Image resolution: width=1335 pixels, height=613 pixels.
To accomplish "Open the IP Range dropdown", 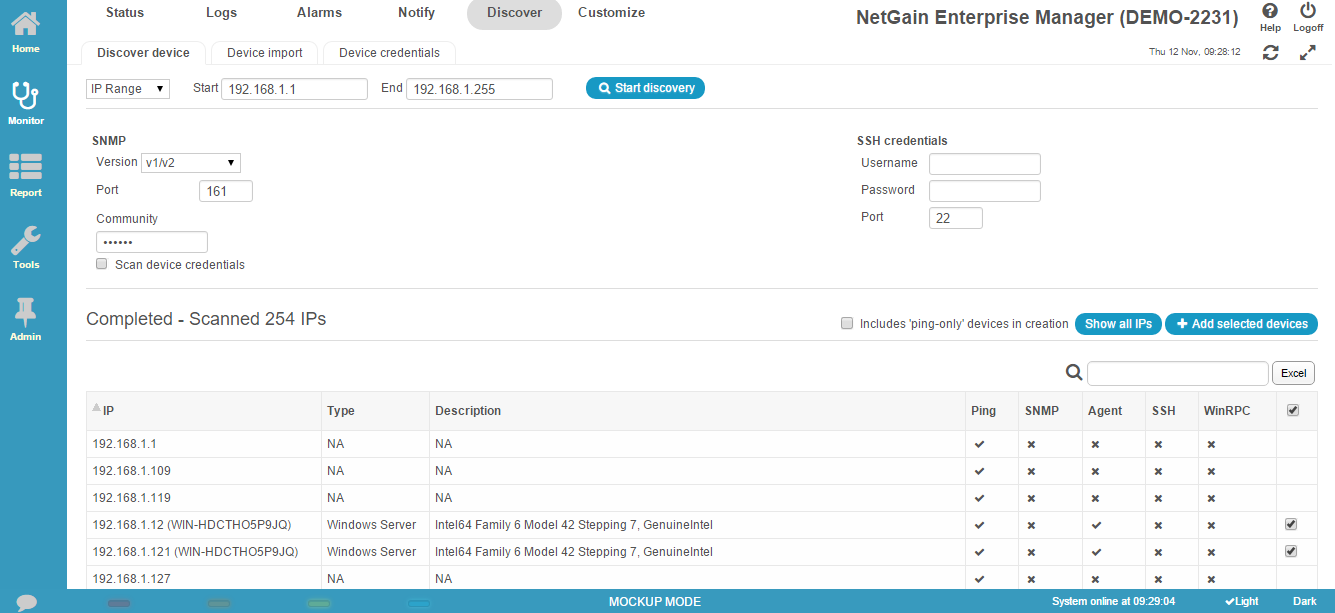I will coord(128,89).
